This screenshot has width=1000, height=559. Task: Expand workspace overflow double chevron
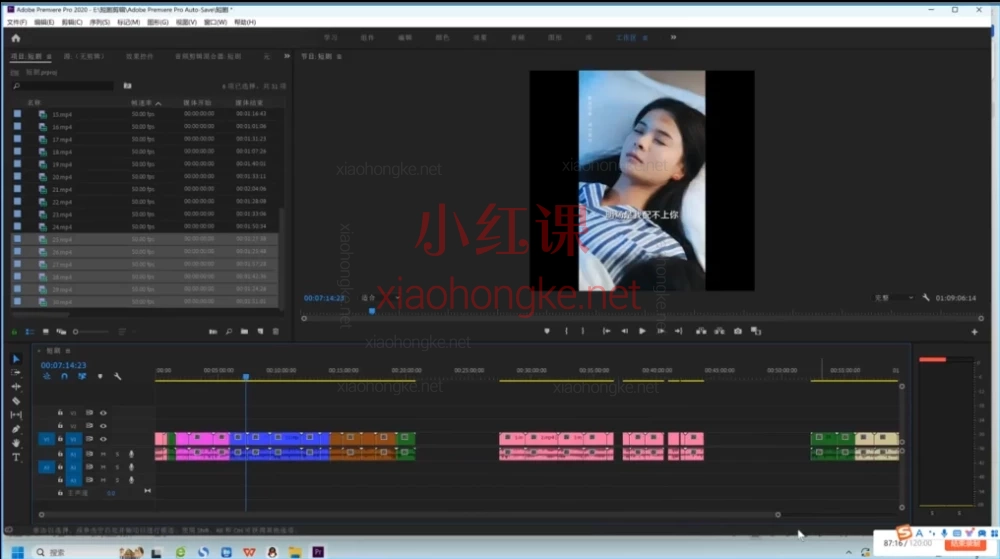tap(673, 38)
